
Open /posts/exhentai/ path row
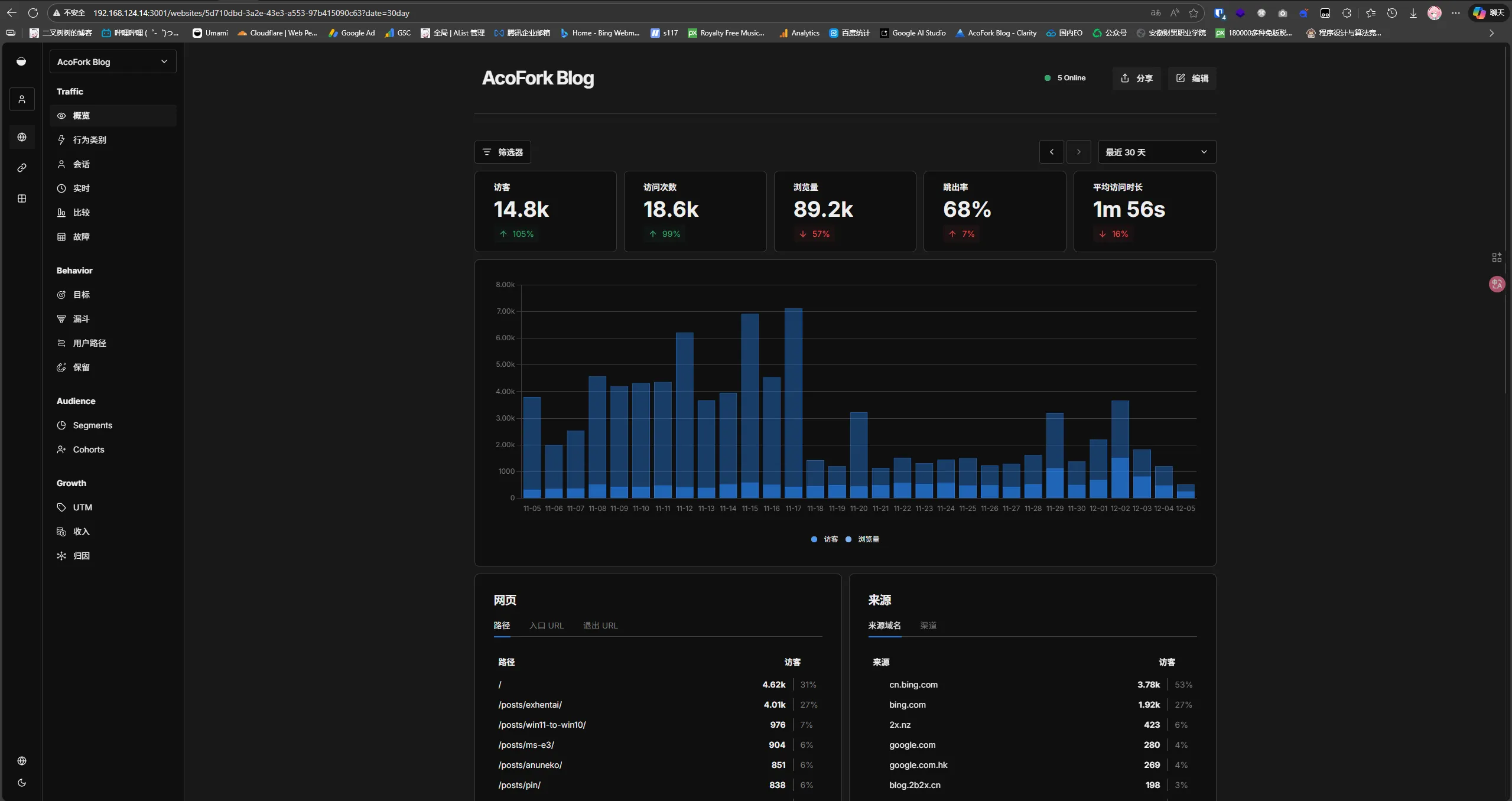pyautogui.click(x=530, y=705)
